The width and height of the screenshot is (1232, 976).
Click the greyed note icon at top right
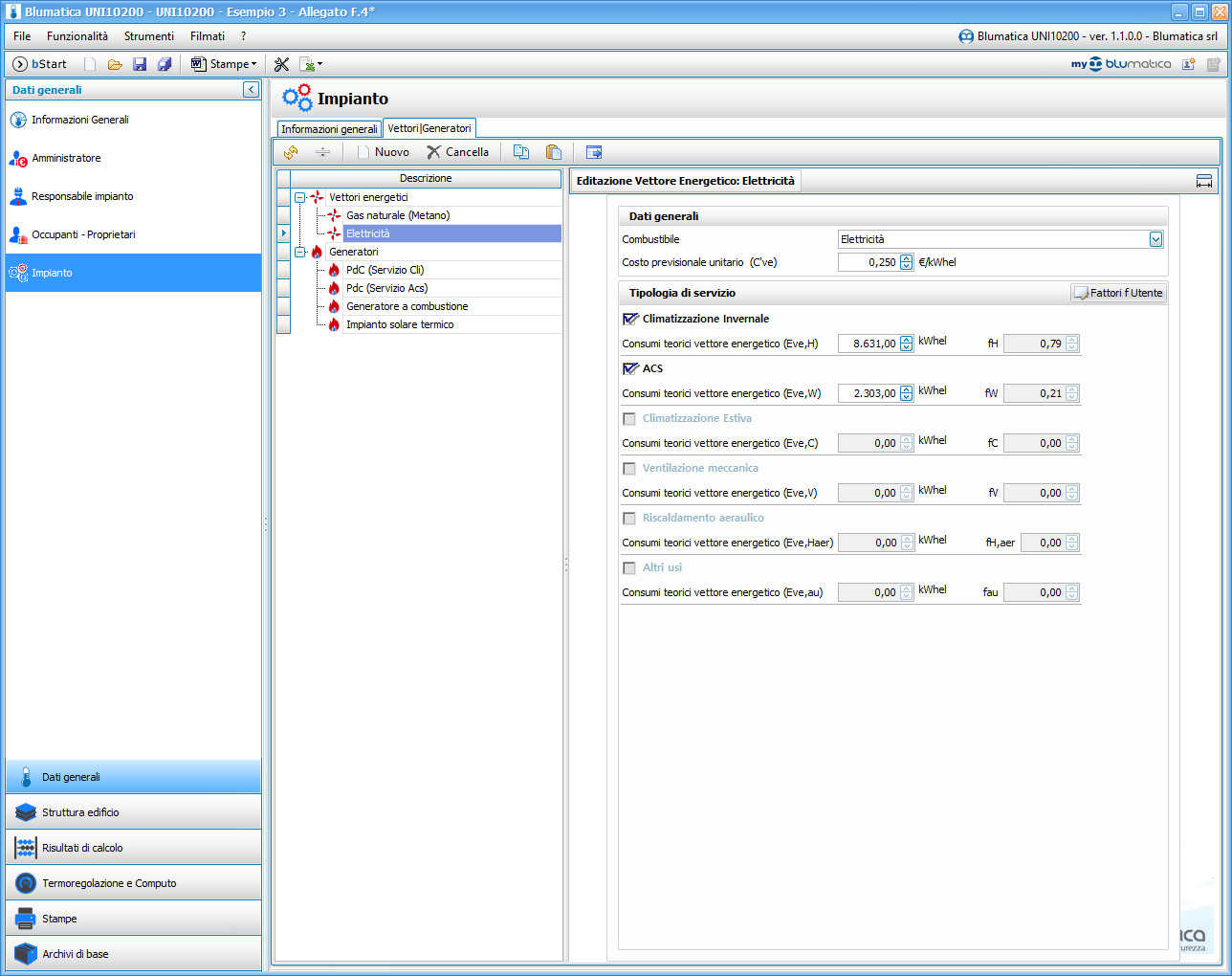click(x=1214, y=64)
